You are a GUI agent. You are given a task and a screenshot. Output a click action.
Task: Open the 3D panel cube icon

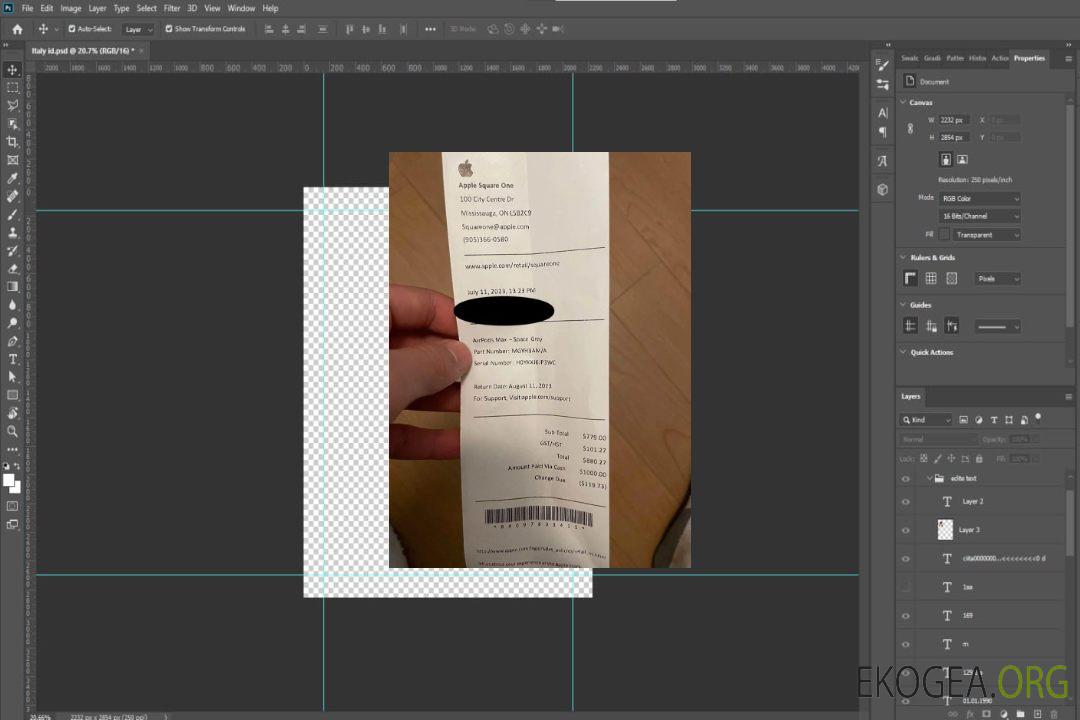point(882,189)
